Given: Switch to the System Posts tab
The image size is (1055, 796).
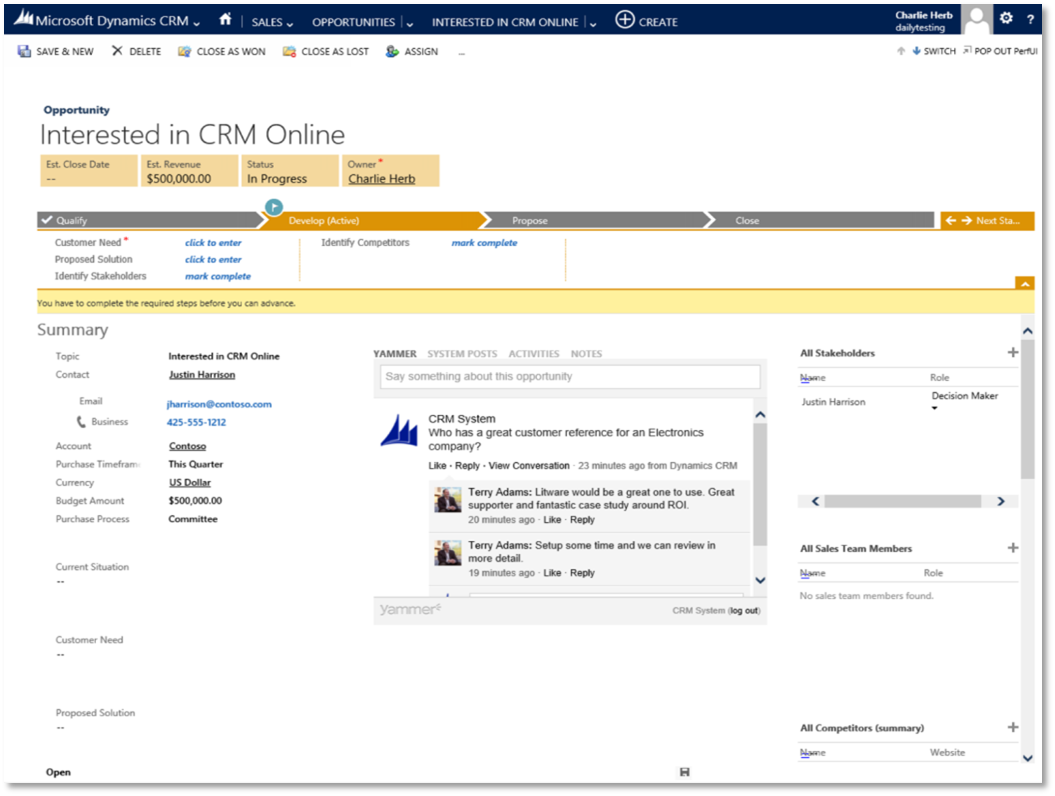Looking at the screenshot, I should pos(462,354).
